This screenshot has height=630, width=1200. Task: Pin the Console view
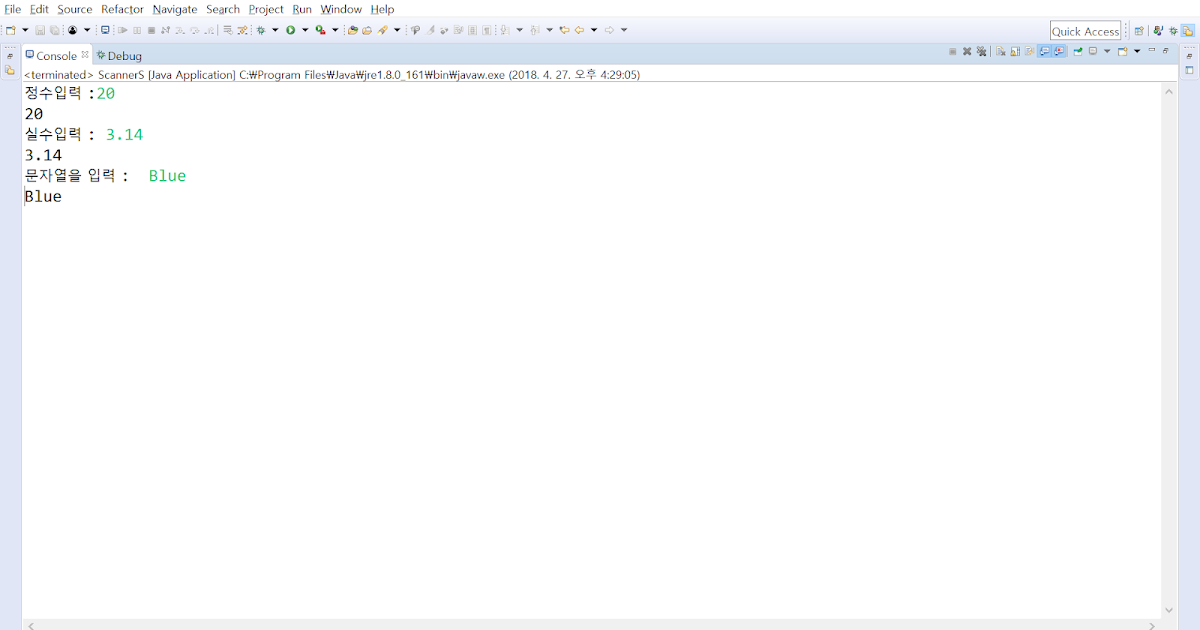(x=1077, y=51)
